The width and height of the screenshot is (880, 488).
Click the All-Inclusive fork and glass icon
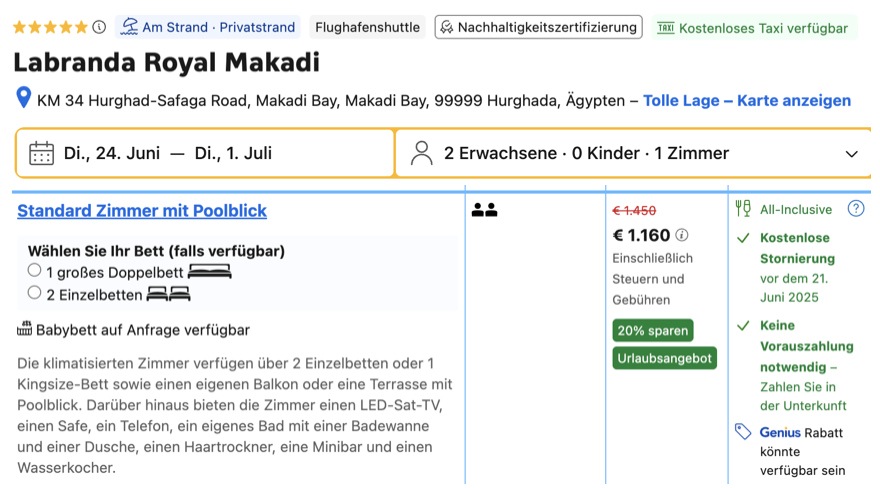click(x=743, y=209)
